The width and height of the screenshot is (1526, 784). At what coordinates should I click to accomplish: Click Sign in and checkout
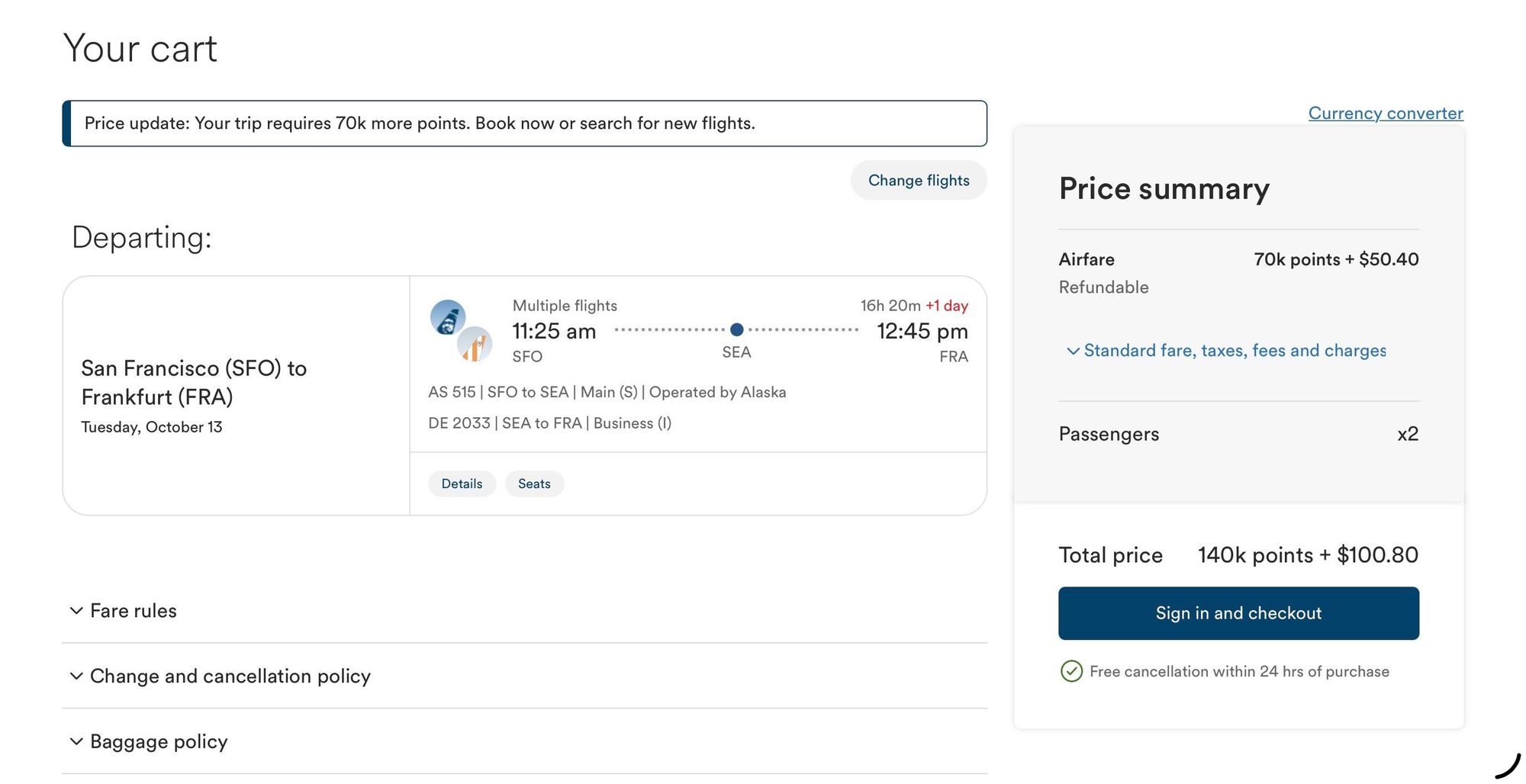click(1238, 613)
